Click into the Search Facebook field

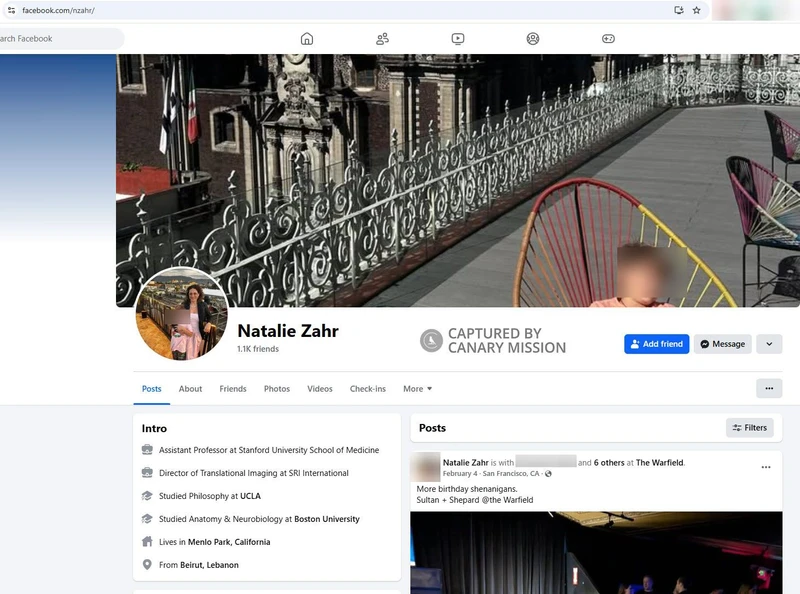pyautogui.click(x=60, y=39)
